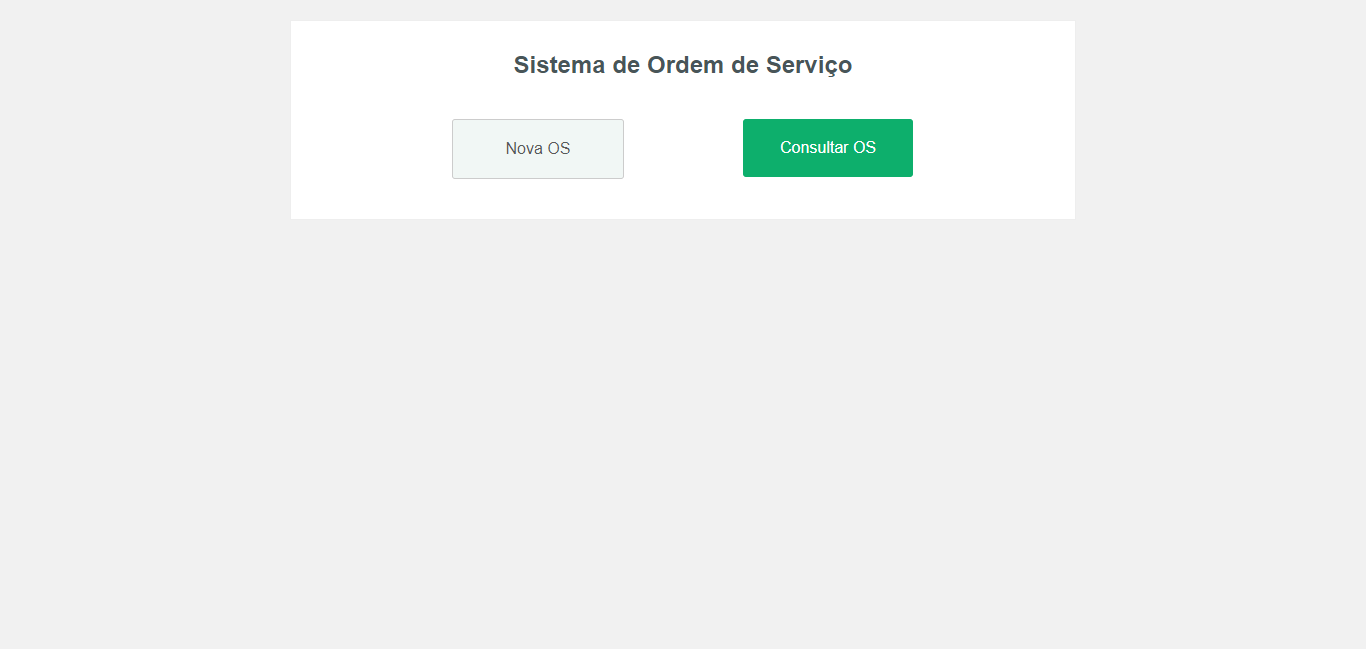Click the word Ordem in the title
Screen dimensions: 1366x649
point(685,65)
